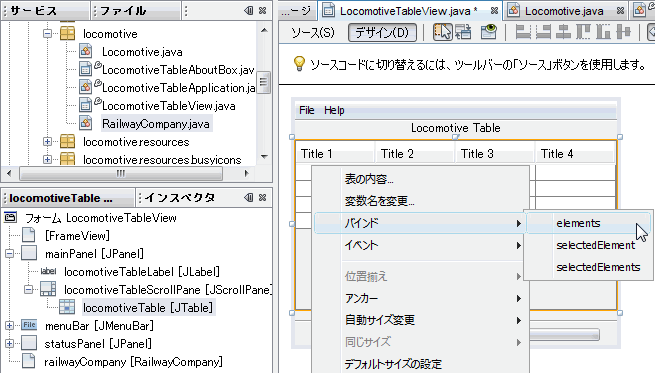
Task: Click the center horizontally toolbar icon
Action: tap(563, 32)
